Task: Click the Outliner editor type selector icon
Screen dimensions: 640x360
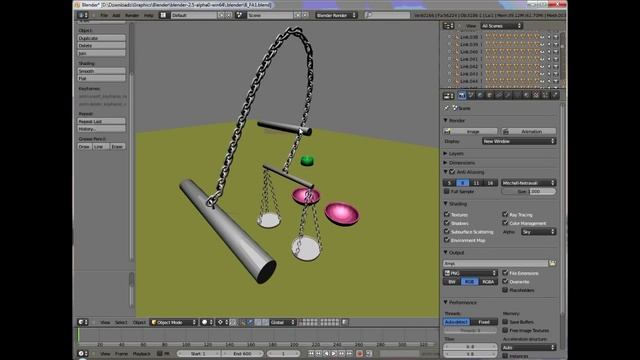Action: click(449, 26)
